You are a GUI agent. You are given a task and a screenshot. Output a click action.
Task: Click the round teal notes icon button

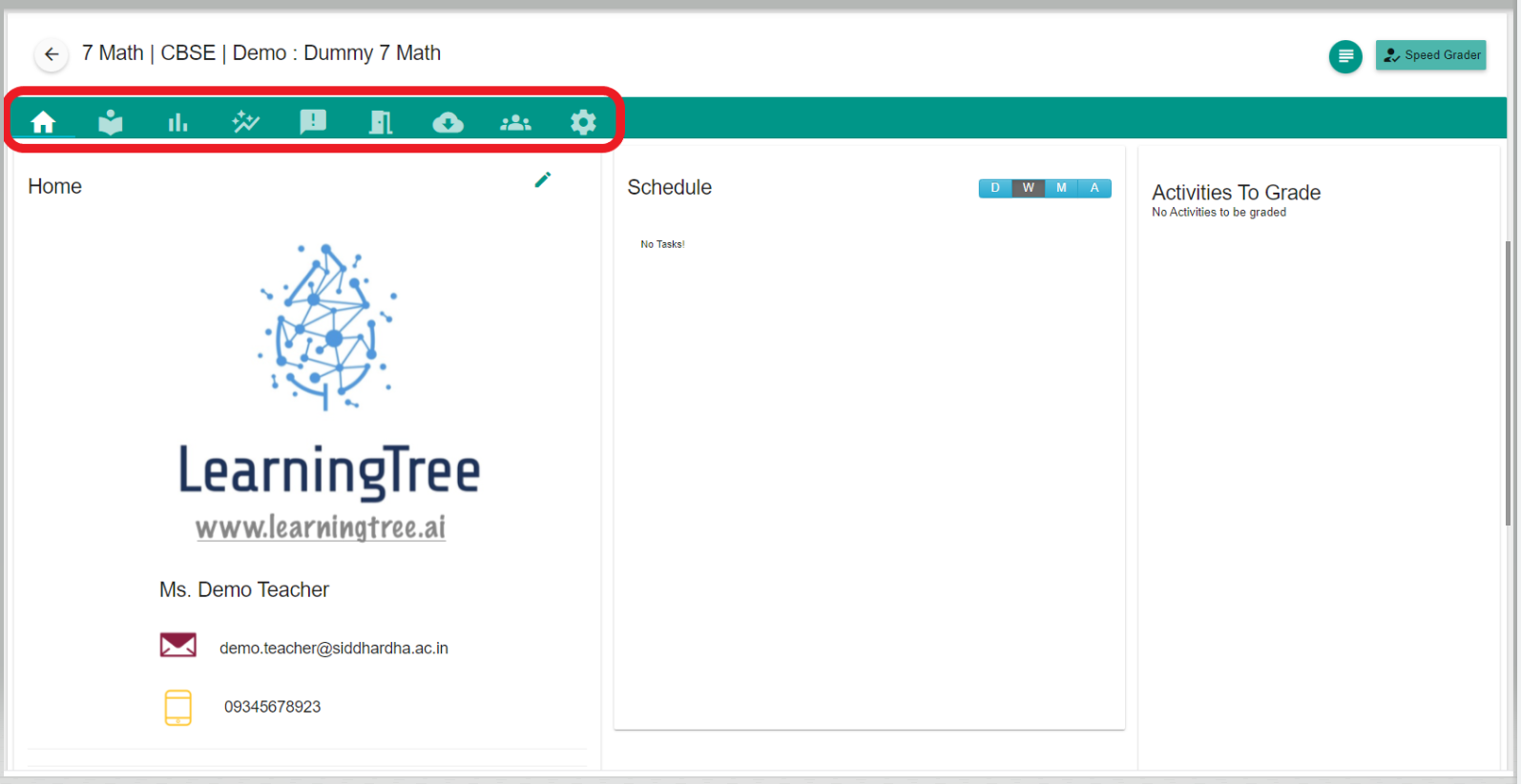point(1345,56)
